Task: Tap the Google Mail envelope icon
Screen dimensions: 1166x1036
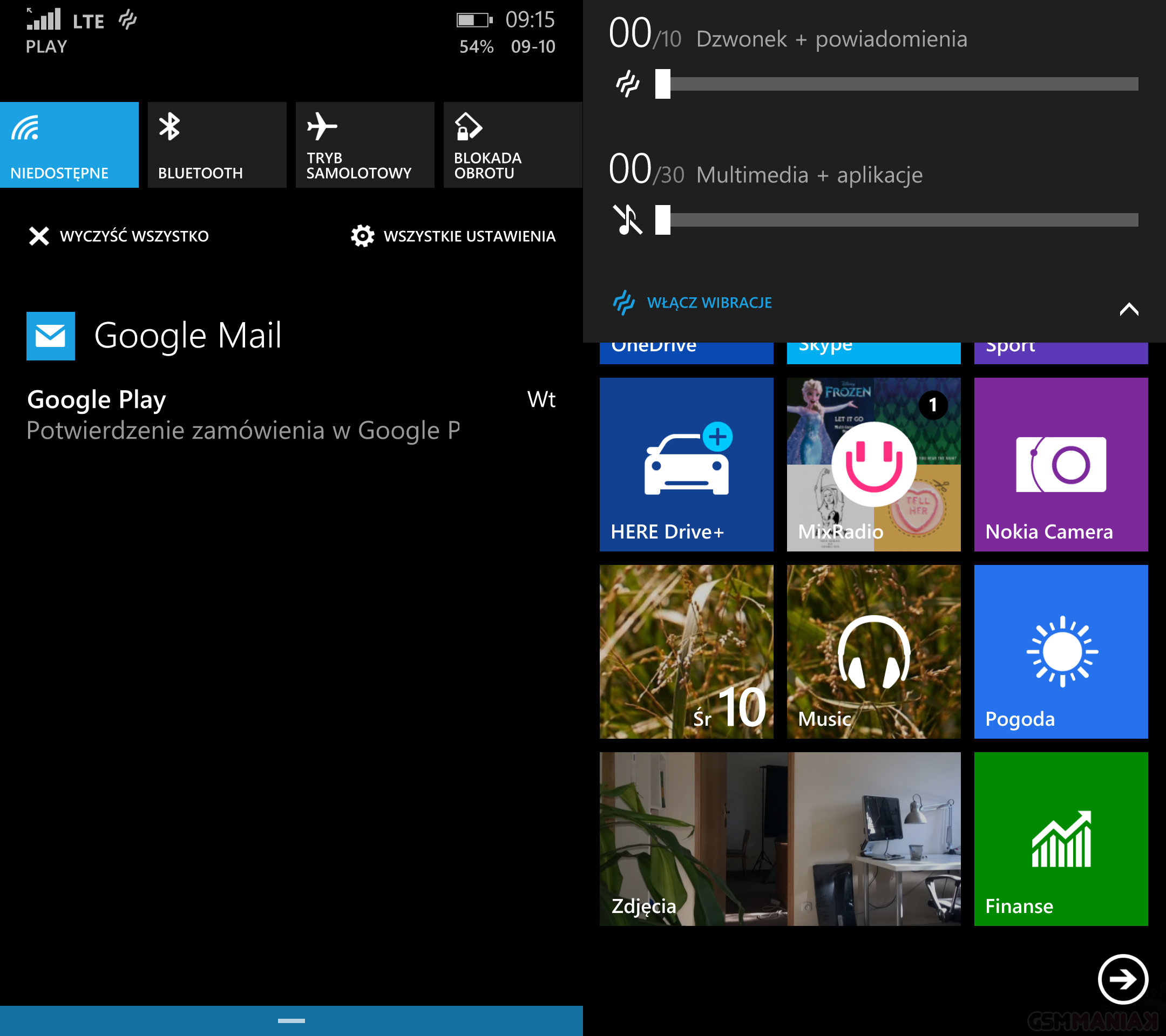Action: tap(50, 336)
